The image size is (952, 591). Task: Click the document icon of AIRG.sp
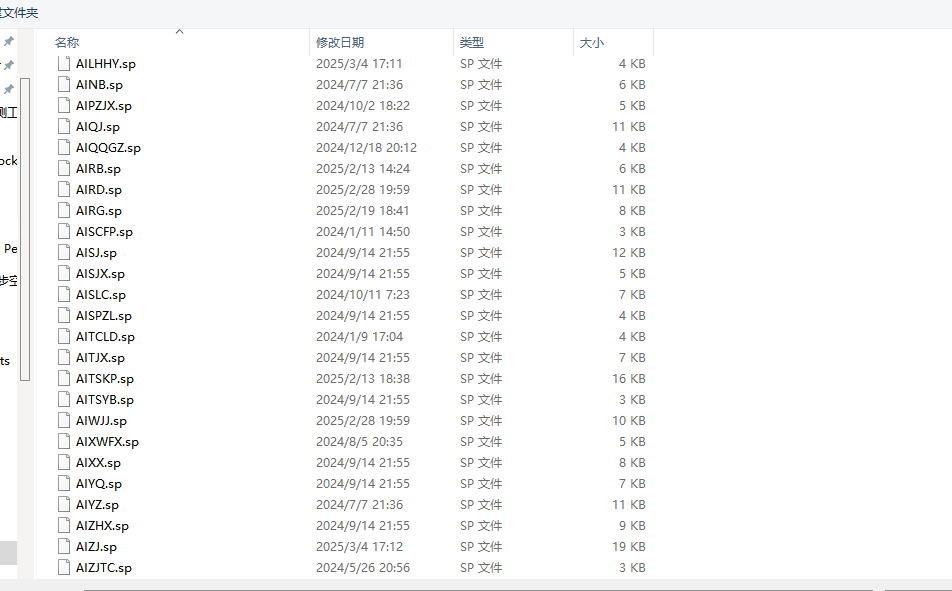[x=64, y=210]
